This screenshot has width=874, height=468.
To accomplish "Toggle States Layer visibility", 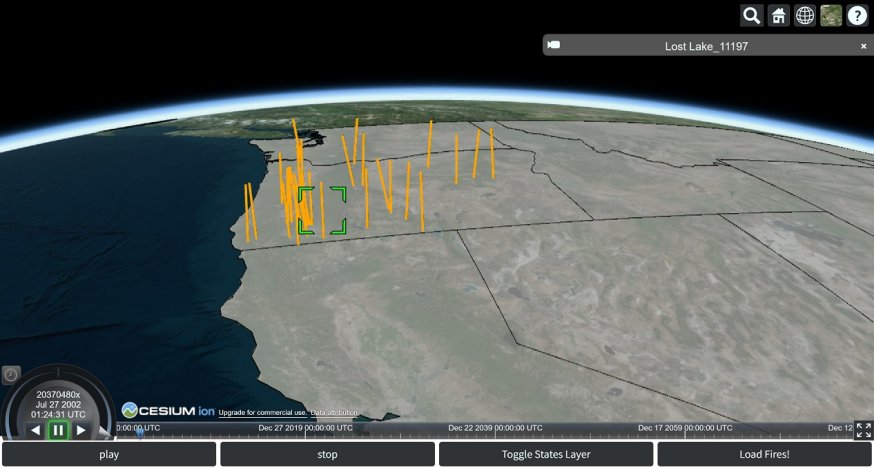I will [x=546, y=454].
